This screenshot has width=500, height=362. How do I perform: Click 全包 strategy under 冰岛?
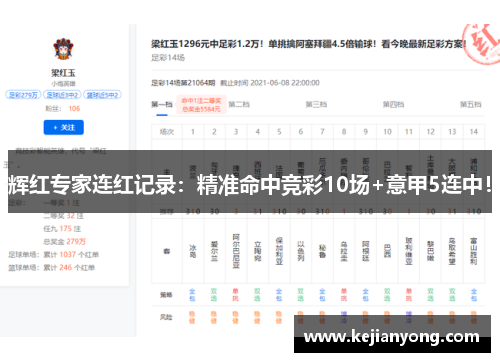click(192, 295)
